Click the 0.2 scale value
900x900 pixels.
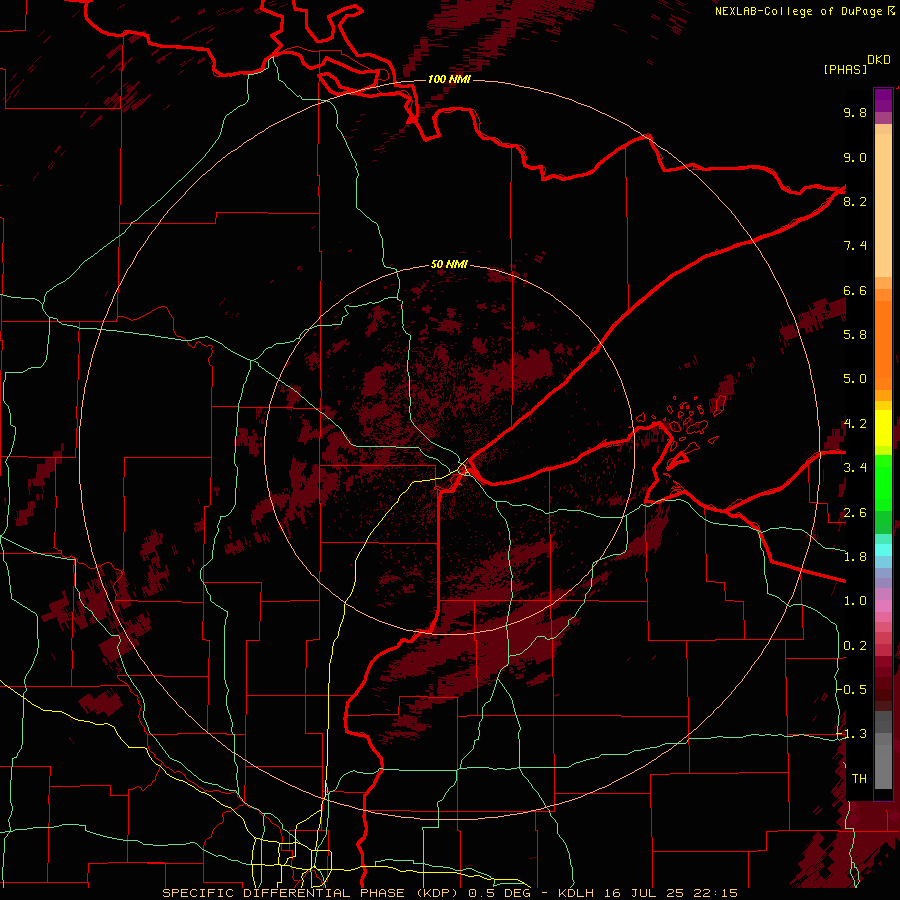(855, 646)
